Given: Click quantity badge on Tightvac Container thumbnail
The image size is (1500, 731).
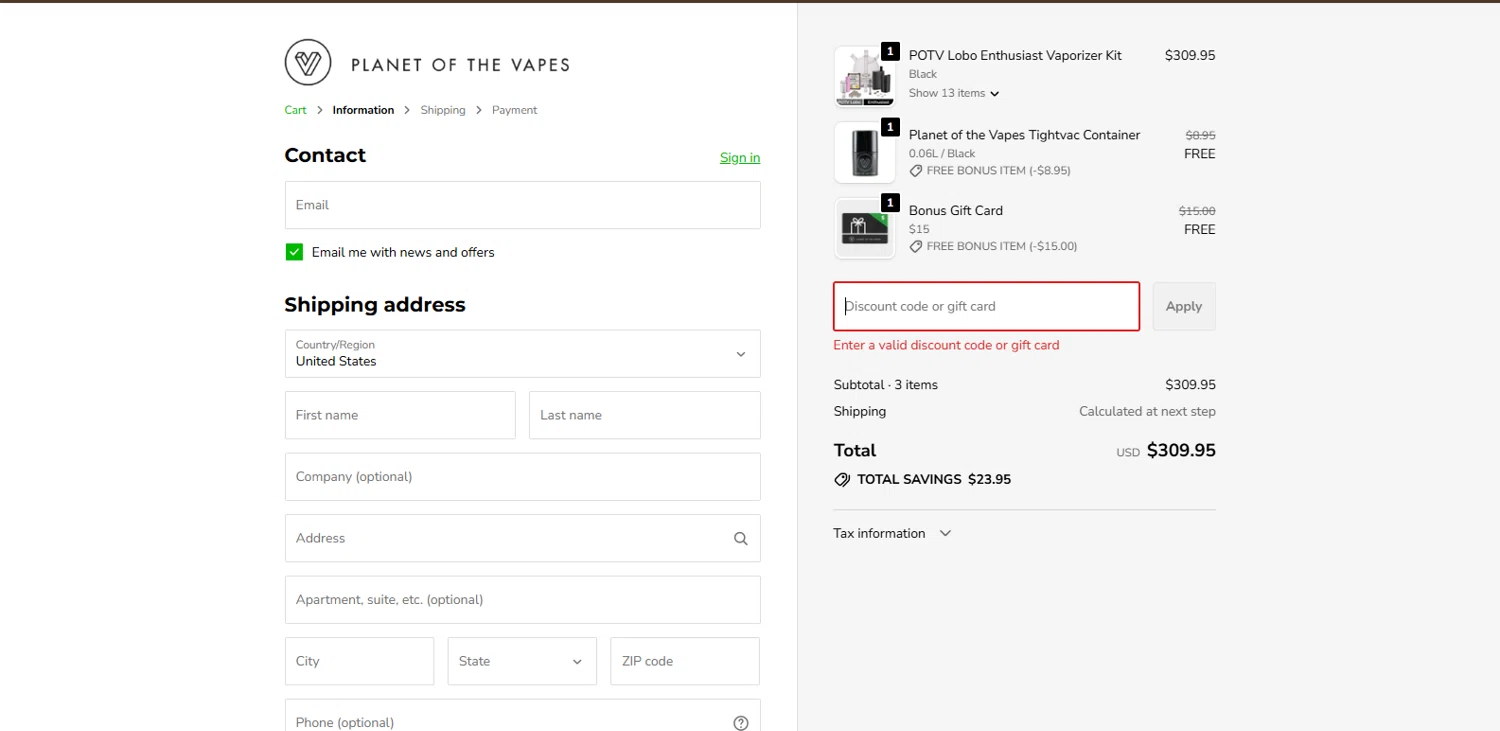Looking at the screenshot, I should pyautogui.click(x=890, y=127).
